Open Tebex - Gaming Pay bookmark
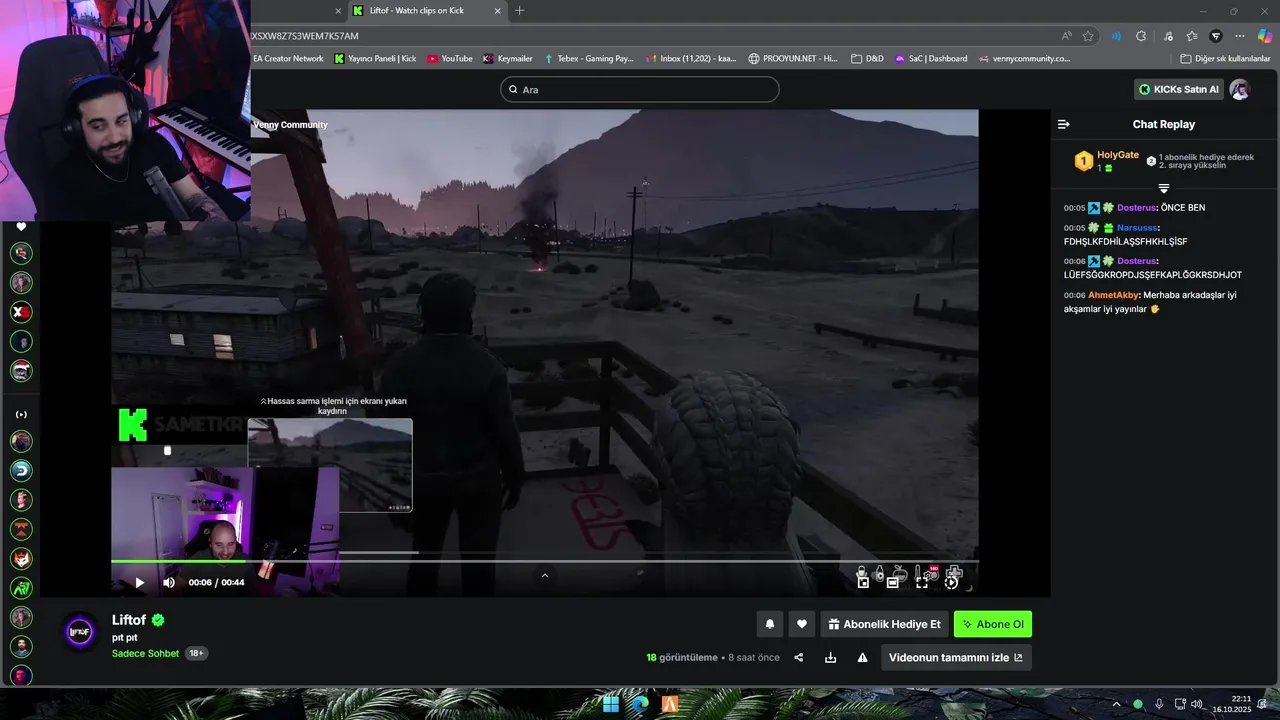 [x=589, y=59]
